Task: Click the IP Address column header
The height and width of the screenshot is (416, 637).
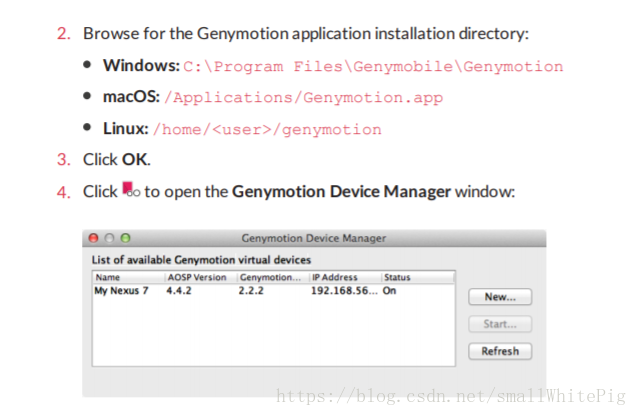Action: (x=345, y=277)
